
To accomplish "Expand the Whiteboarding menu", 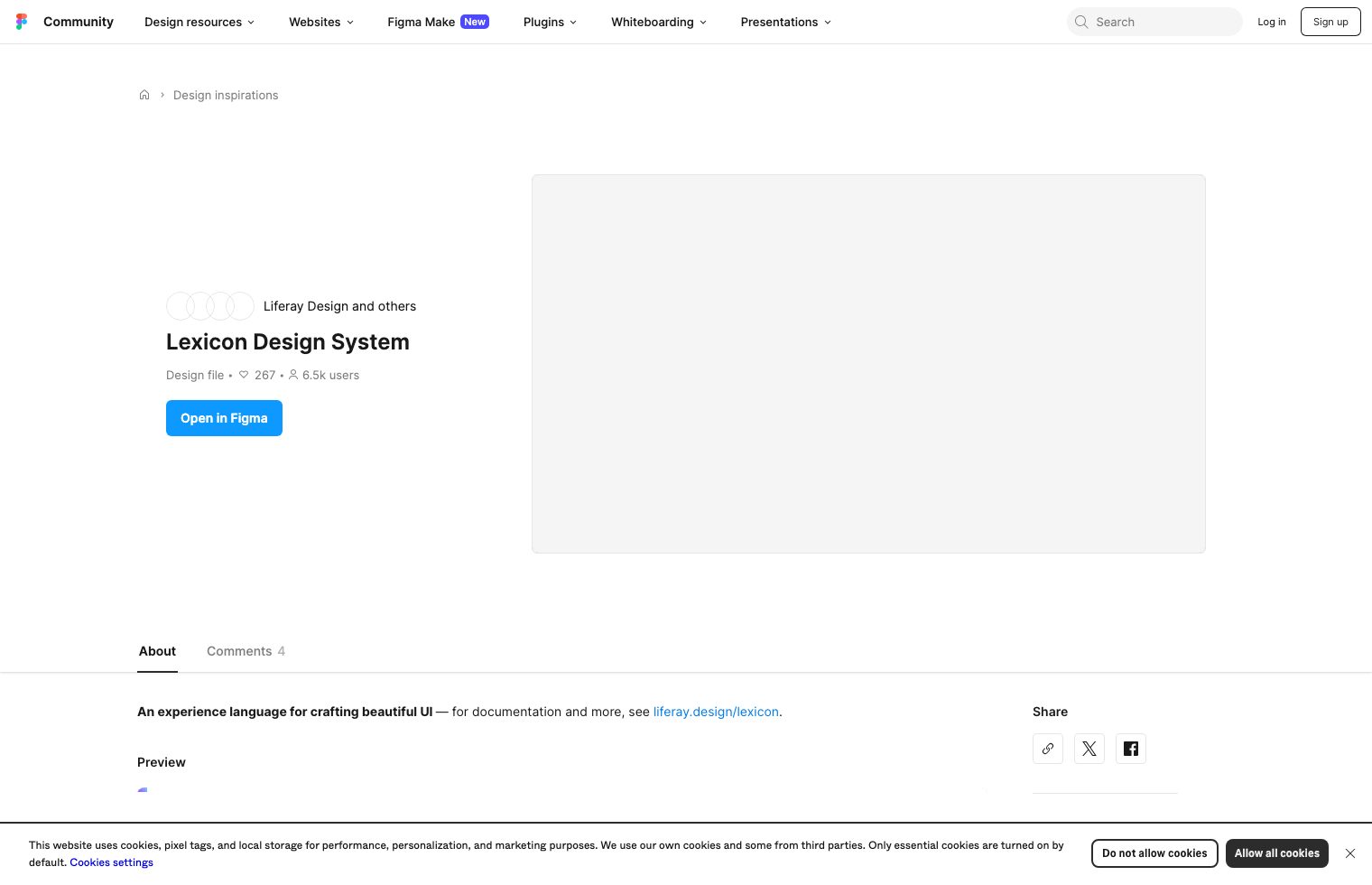I will coord(658,22).
